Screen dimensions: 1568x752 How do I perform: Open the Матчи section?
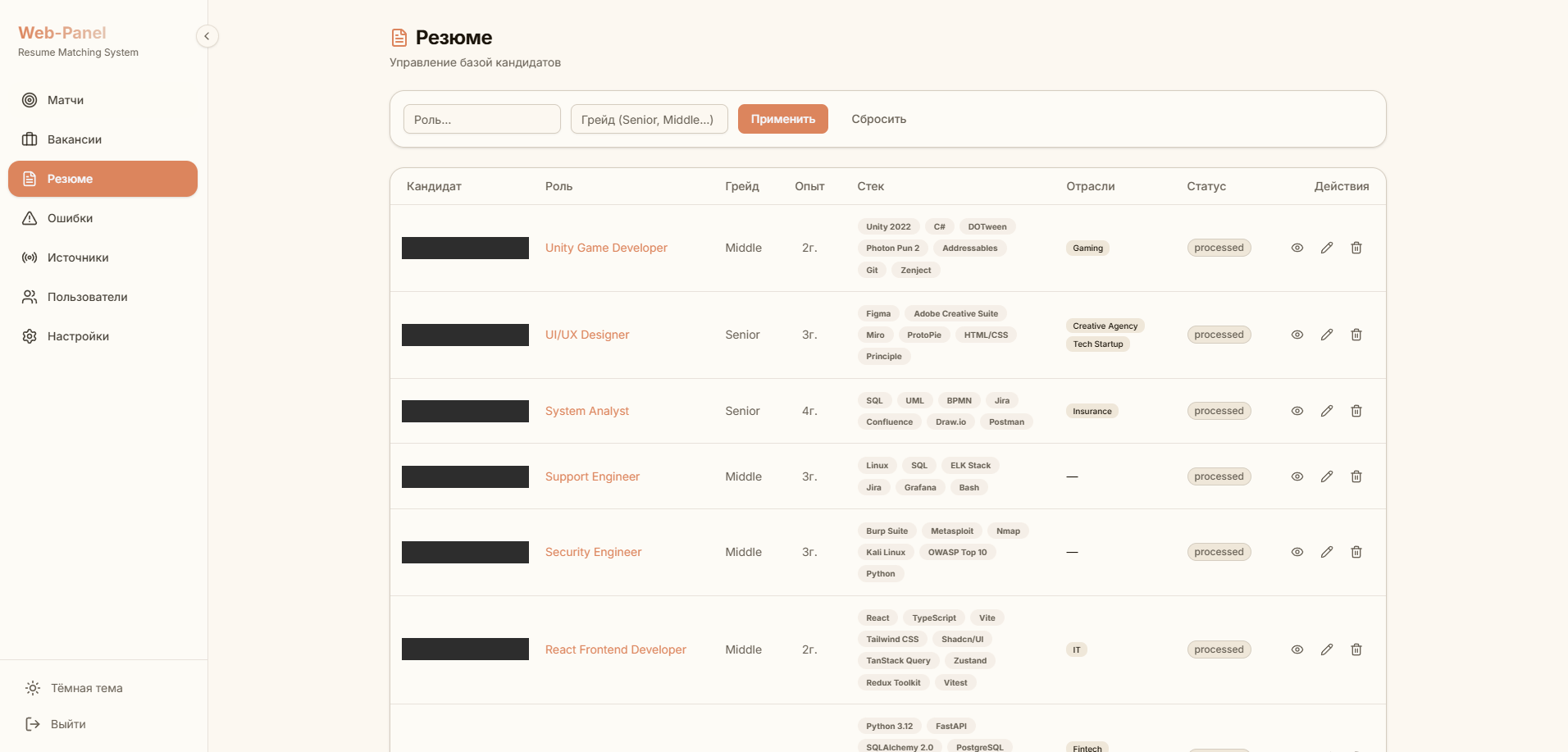coord(103,100)
